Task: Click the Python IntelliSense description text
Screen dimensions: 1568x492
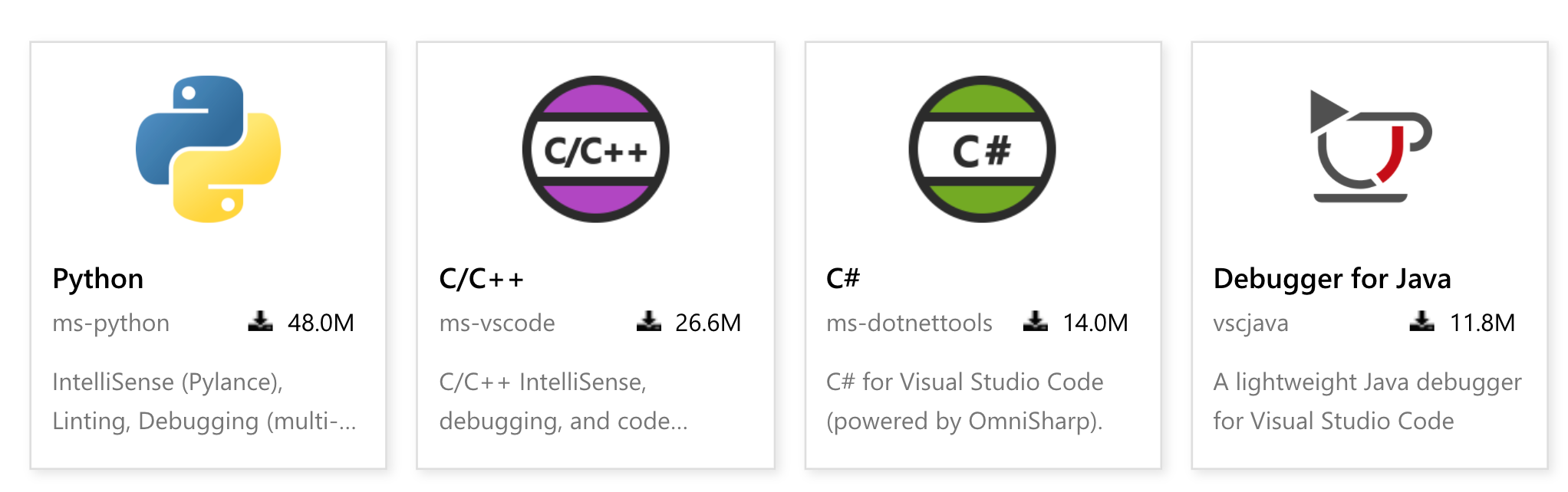Action: pos(204,402)
